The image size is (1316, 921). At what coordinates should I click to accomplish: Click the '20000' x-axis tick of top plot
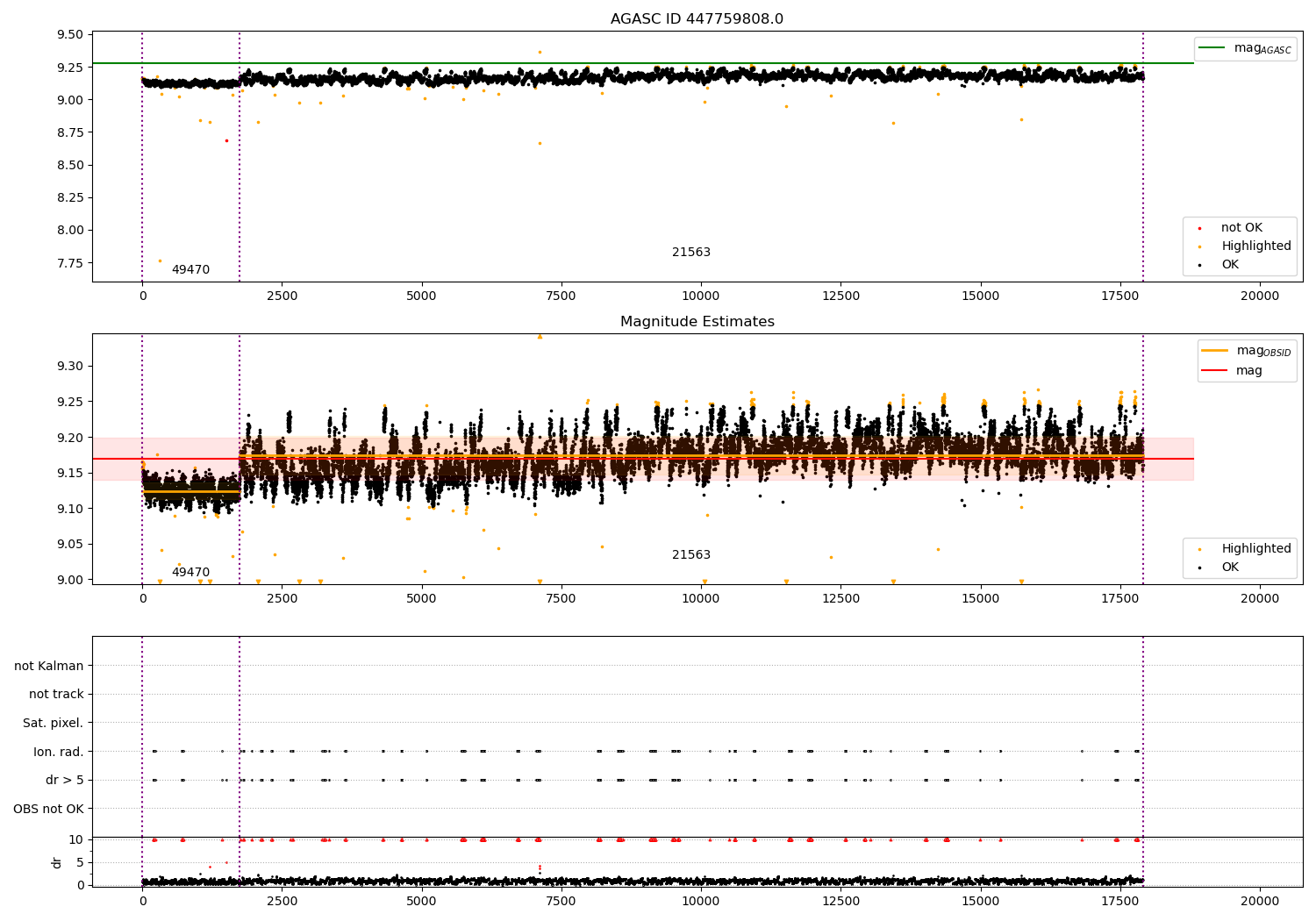[1260, 296]
